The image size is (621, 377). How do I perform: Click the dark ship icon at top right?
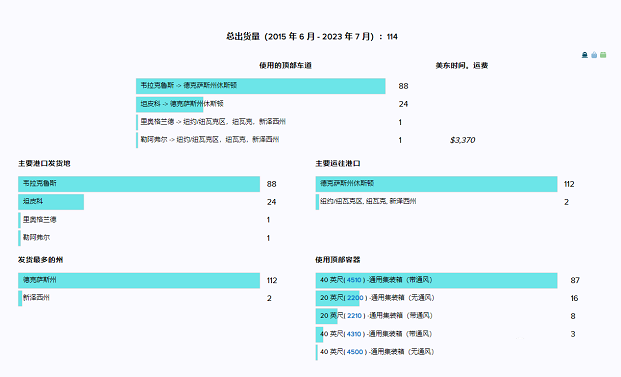tap(585, 55)
